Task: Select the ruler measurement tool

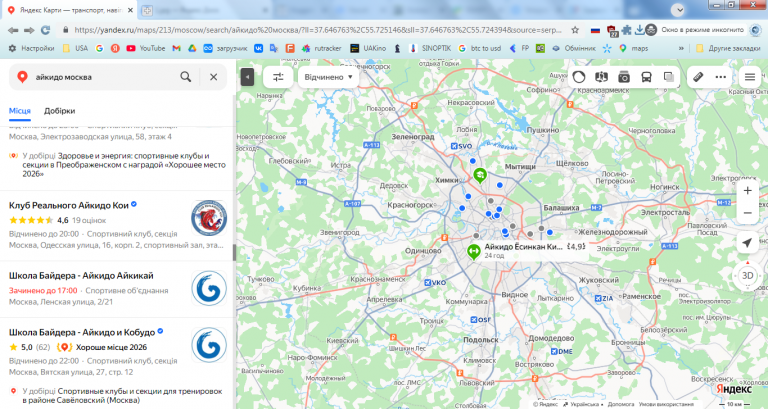Action: point(698,77)
